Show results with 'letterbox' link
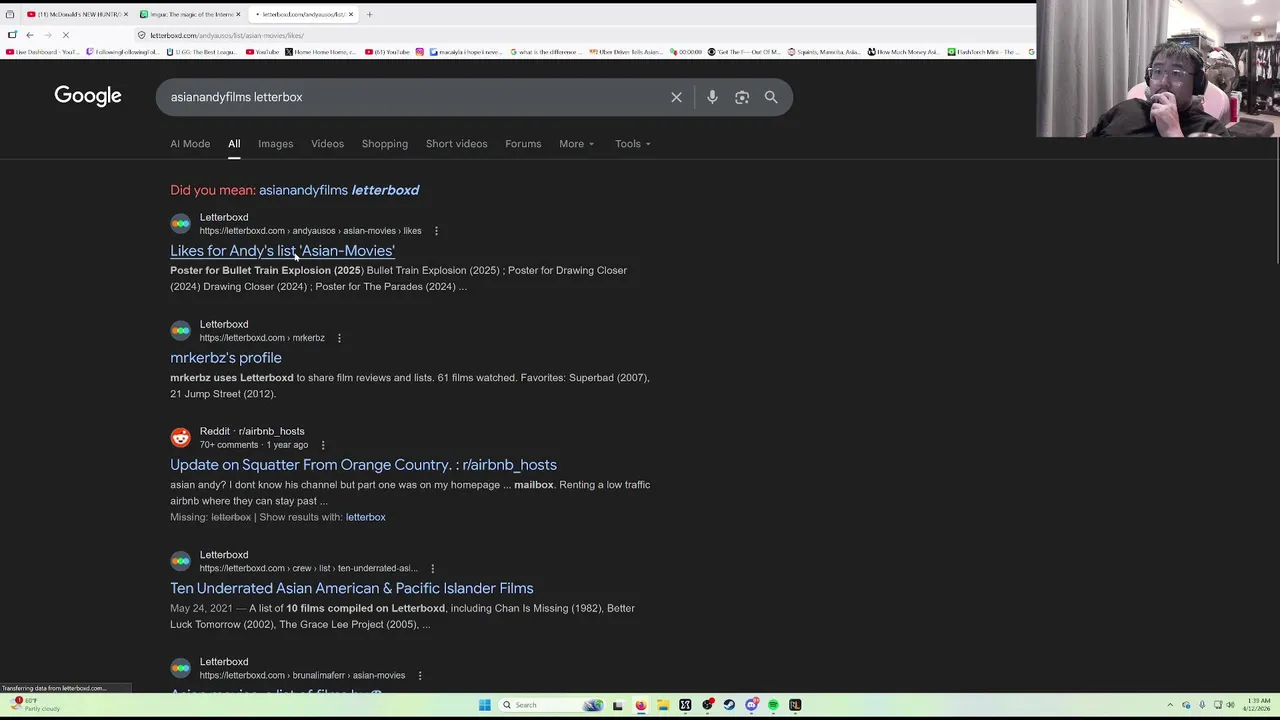 click(x=365, y=517)
